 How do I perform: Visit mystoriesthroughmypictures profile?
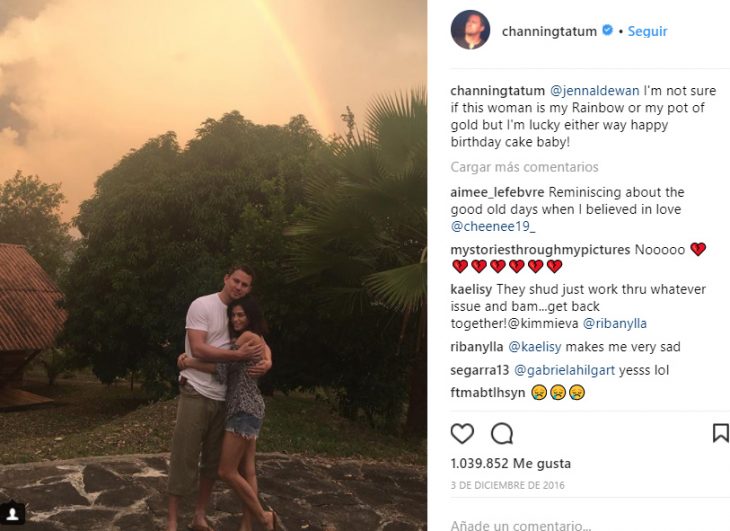click(x=540, y=250)
